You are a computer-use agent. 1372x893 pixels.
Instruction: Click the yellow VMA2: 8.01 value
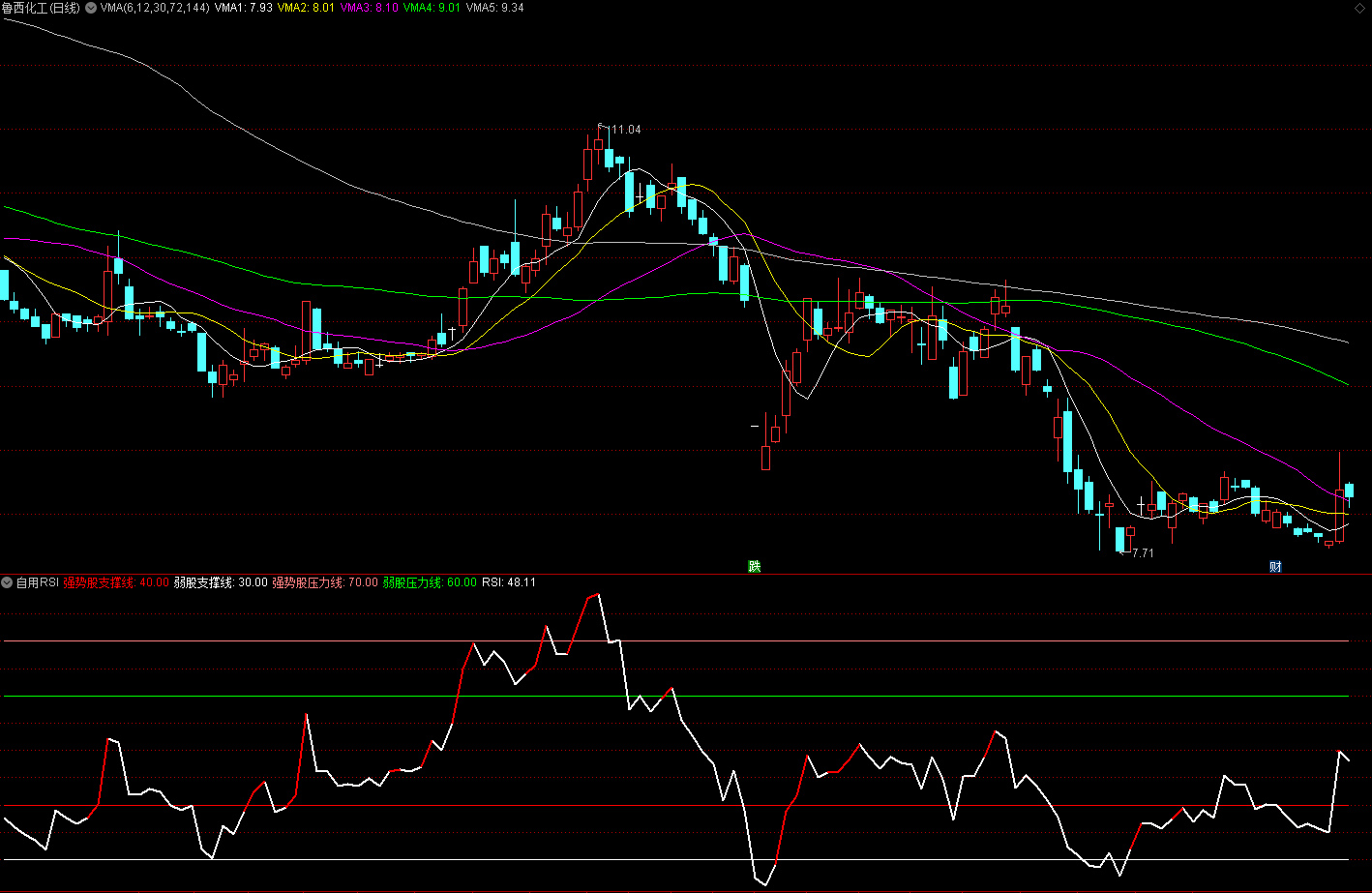(306, 8)
